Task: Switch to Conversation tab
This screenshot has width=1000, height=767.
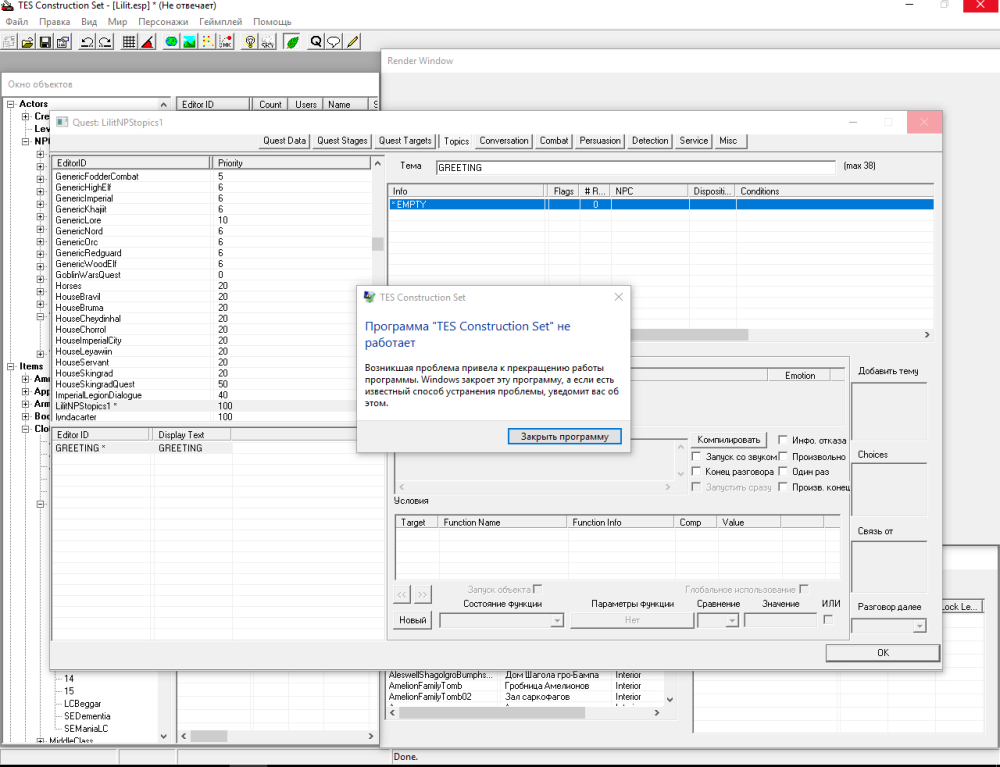Action: [x=504, y=141]
